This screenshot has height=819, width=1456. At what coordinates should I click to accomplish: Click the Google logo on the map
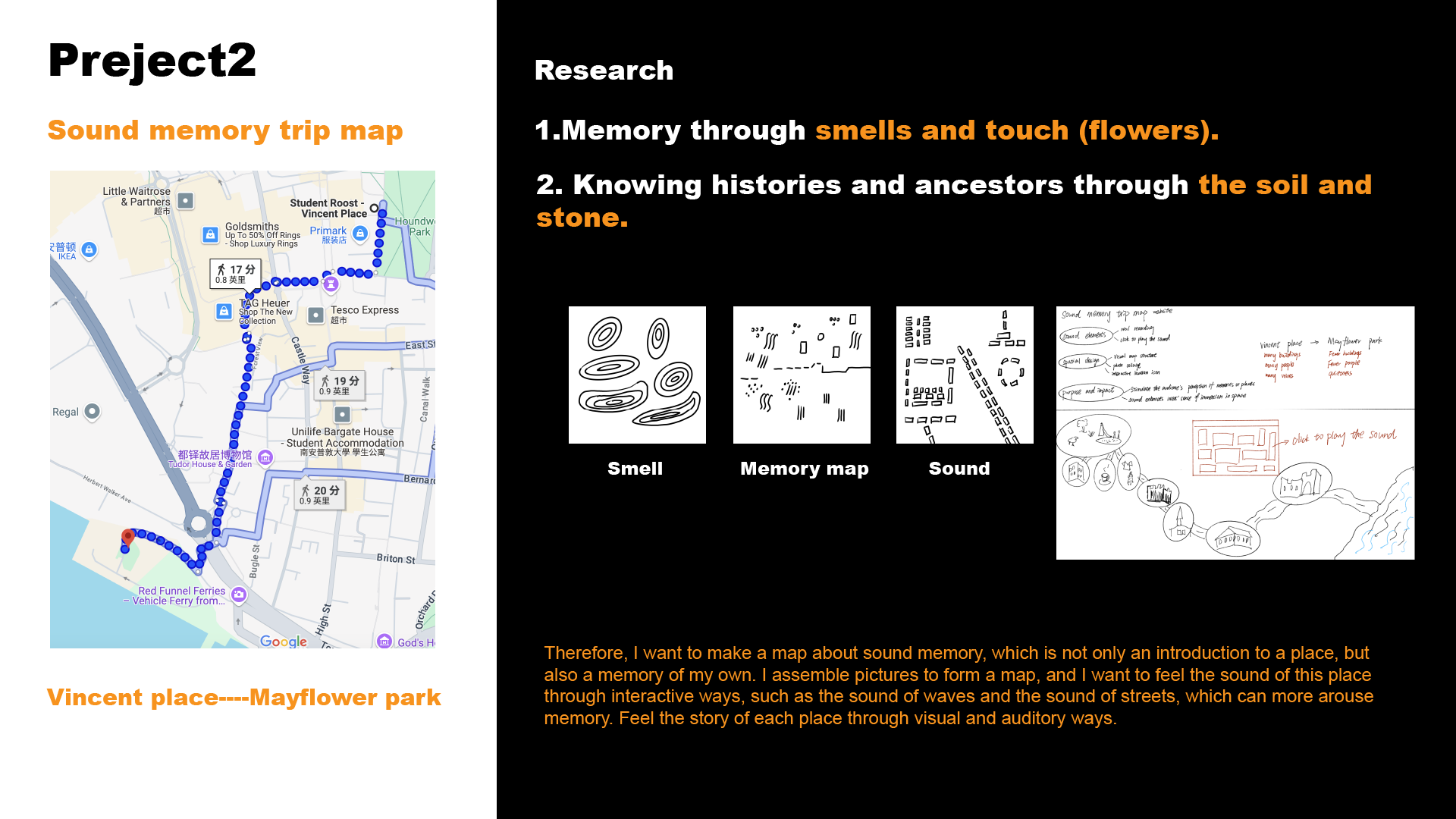point(284,642)
